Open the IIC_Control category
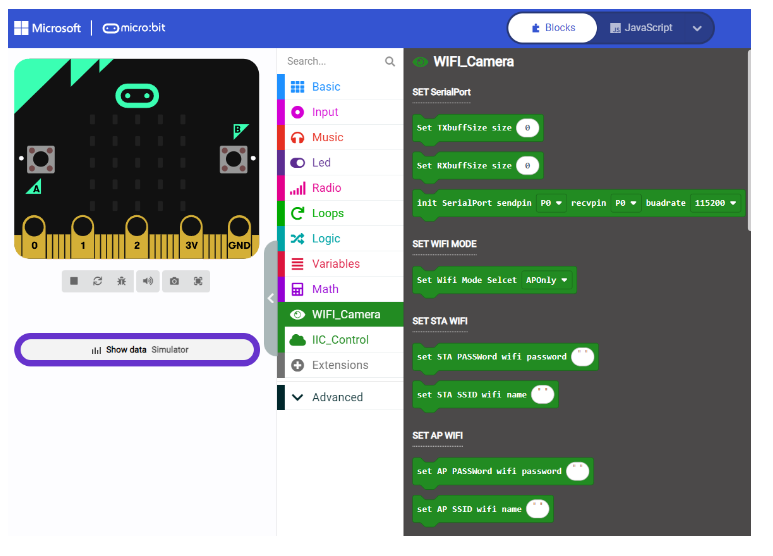The height and width of the screenshot is (556, 773). tap(340, 340)
